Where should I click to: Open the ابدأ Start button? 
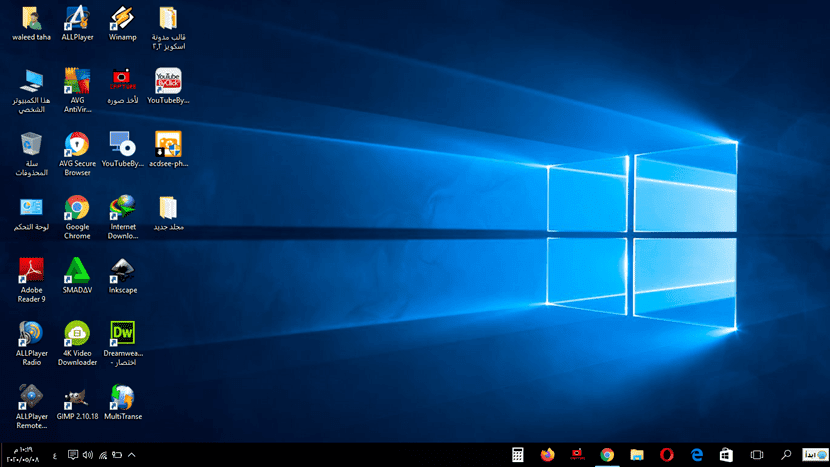tap(815, 455)
